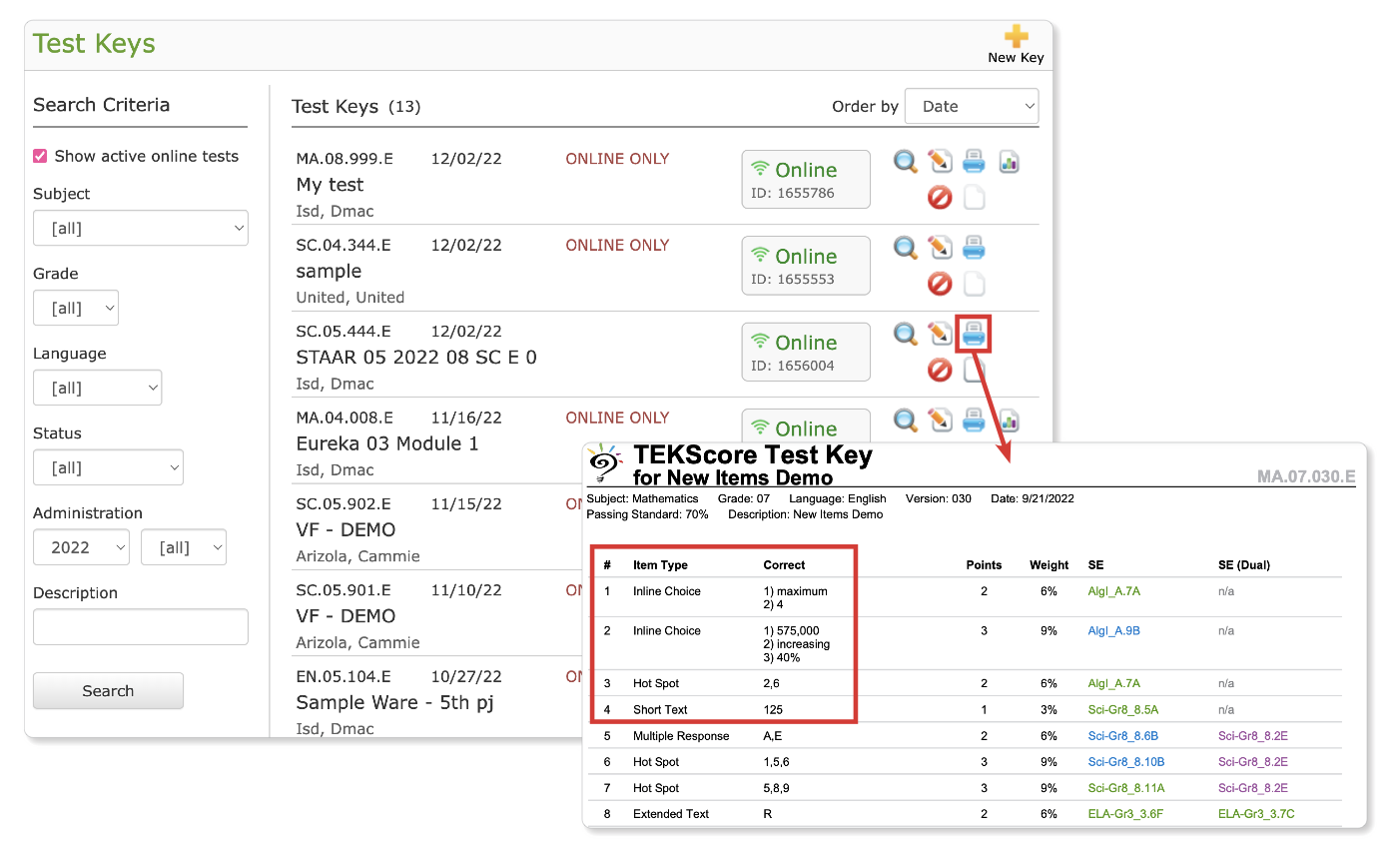Click the blank page icon for My test

975,197
